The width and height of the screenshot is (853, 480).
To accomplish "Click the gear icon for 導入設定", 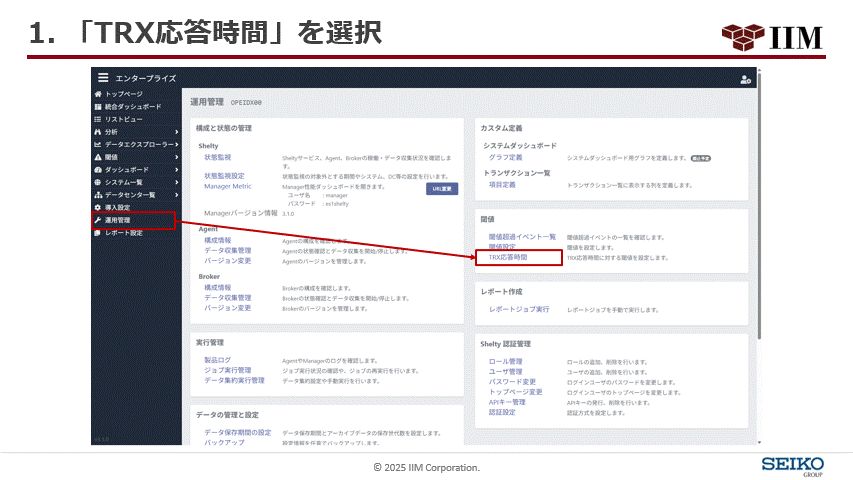I will [x=98, y=207].
